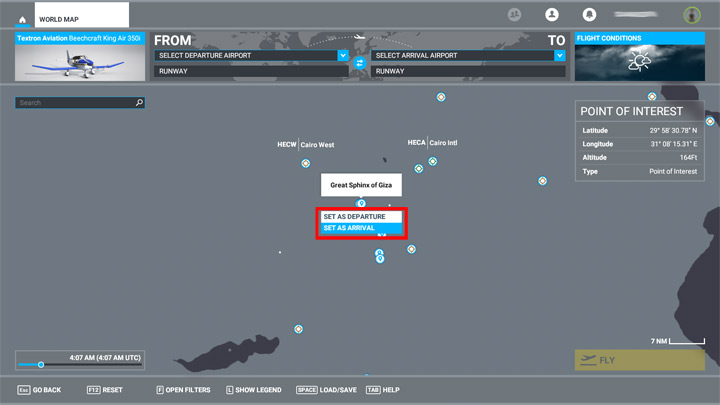
Task: Click the player avatar icon
Action: 690,15
